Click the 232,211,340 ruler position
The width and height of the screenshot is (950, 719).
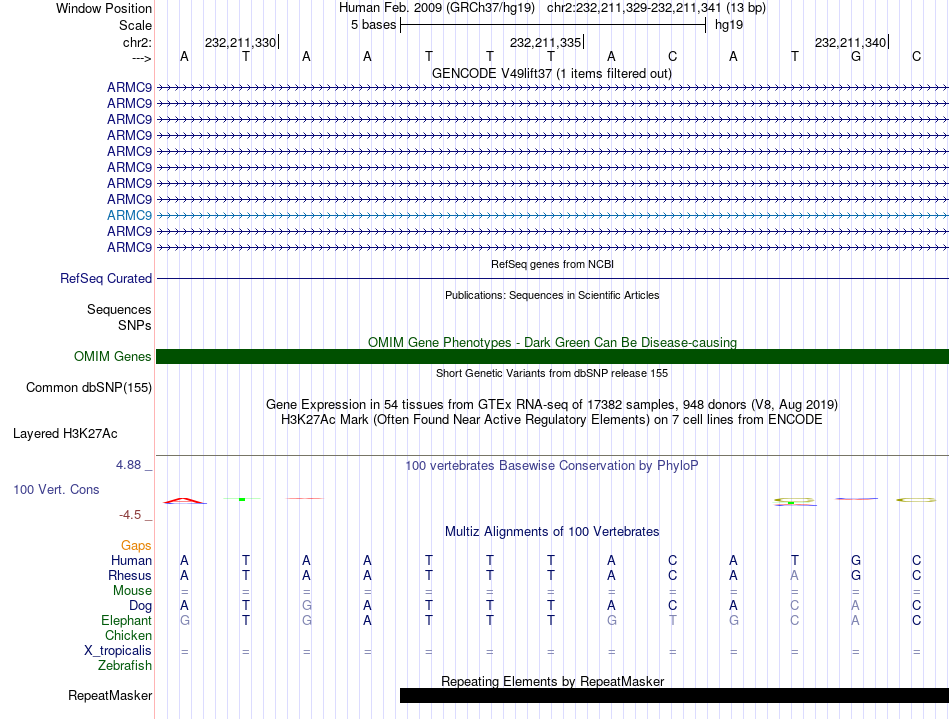[x=850, y=42]
